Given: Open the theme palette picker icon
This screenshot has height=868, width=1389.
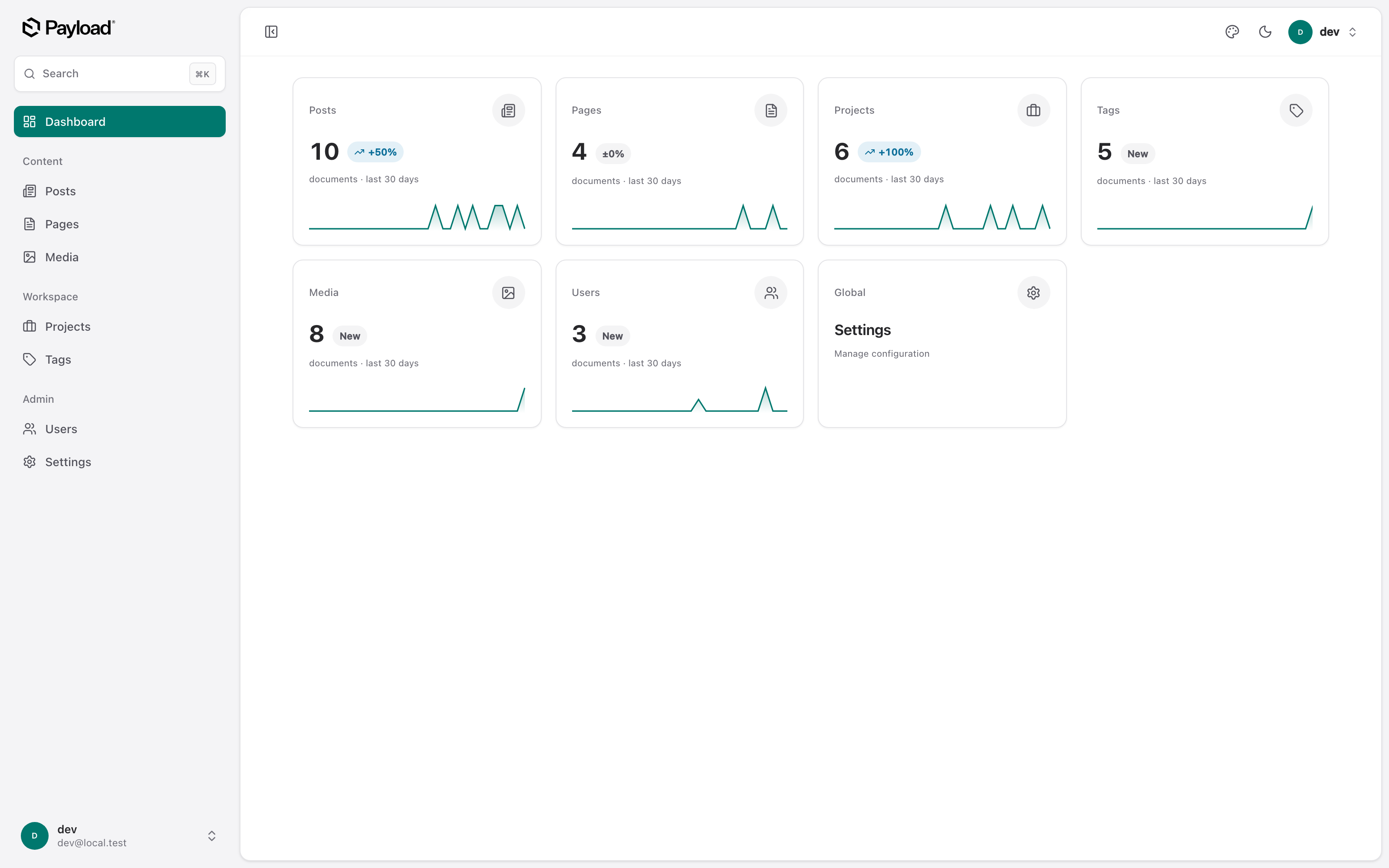Looking at the screenshot, I should (1232, 32).
